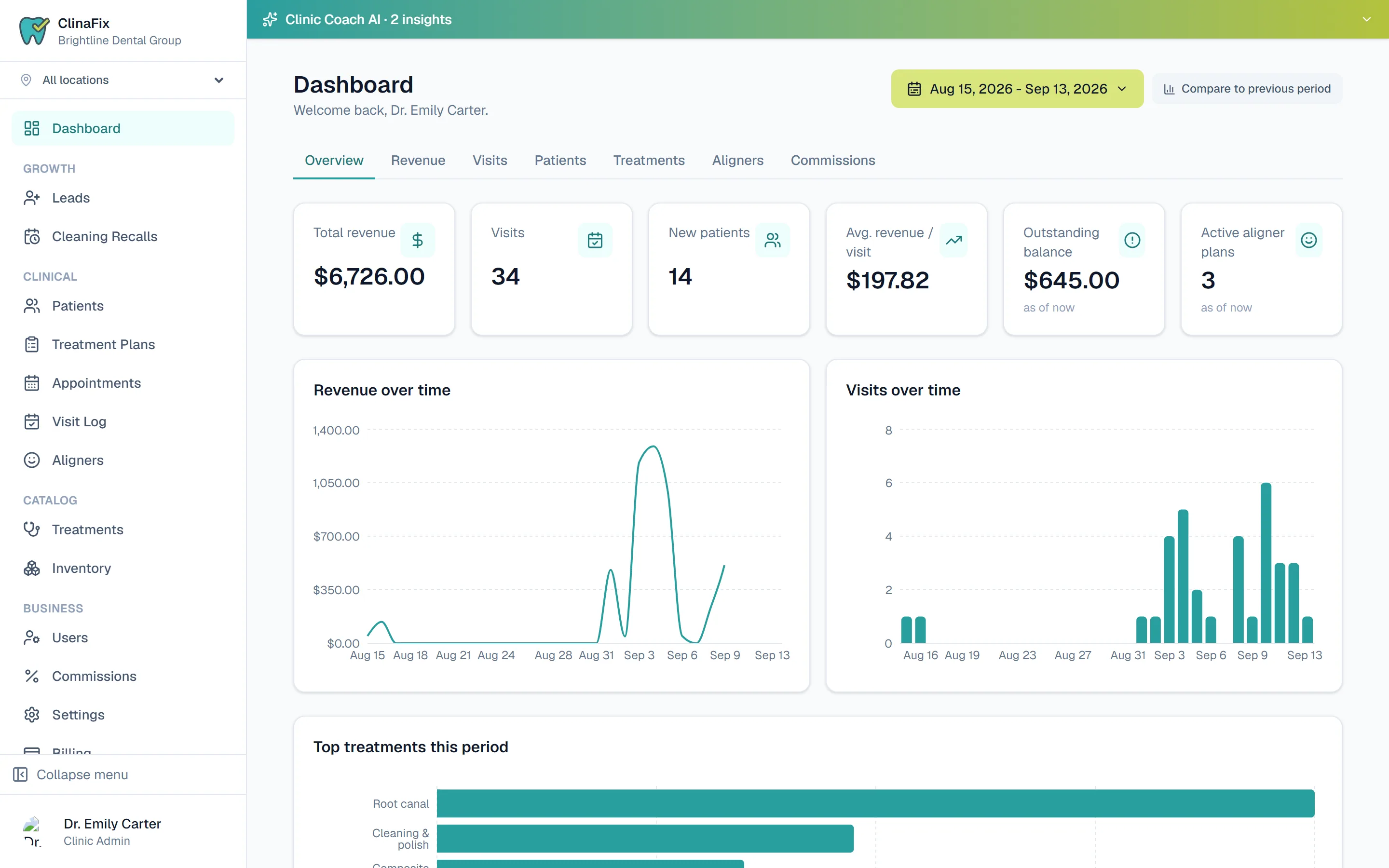Click the $645.00 outstanding balance value
The height and width of the screenshot is (868, 1389).
coord(1071,280)
